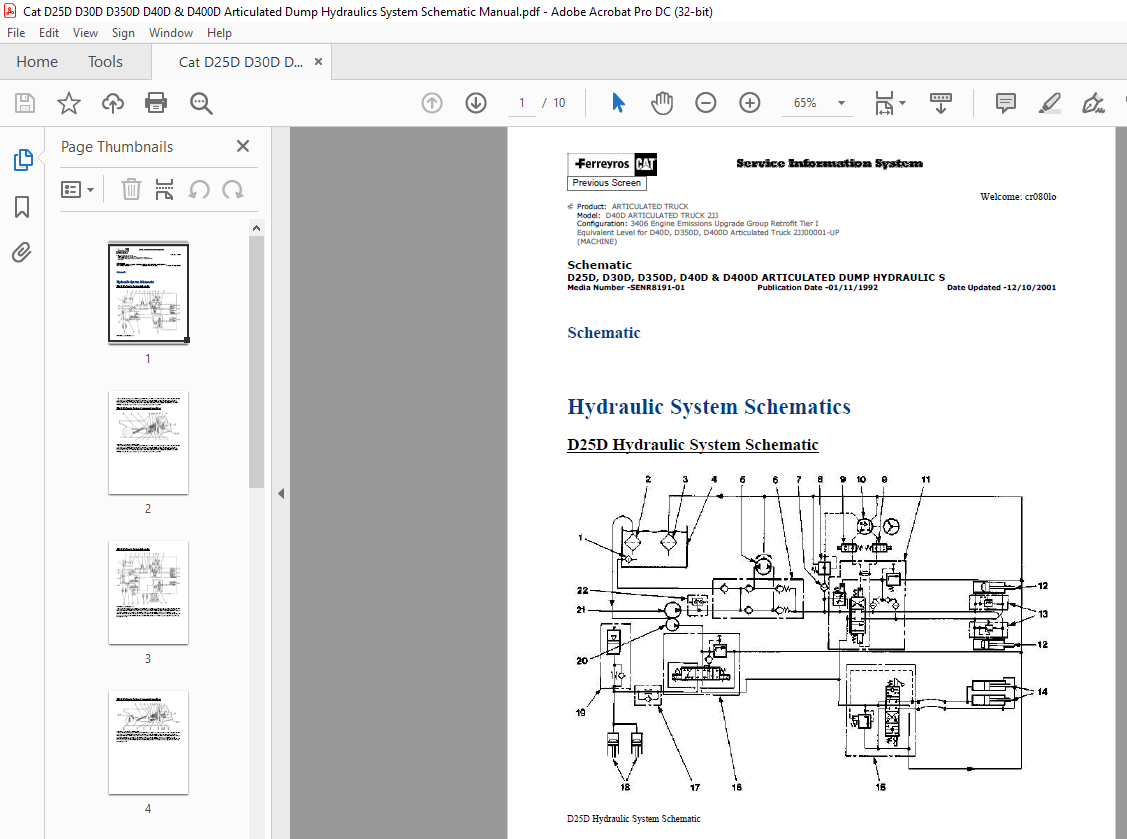
Task: Open the Sign document tool
Action: [x=1093, y=104]
